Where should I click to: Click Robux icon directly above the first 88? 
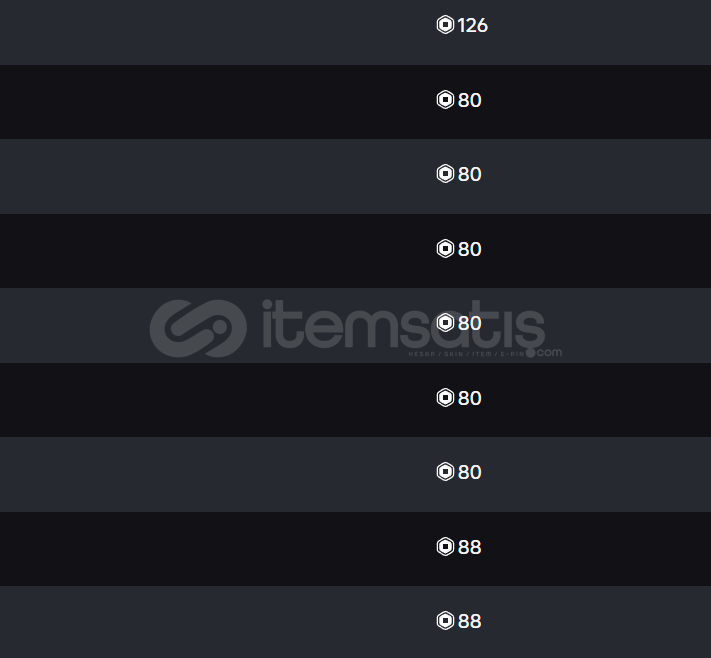click(x=445, y=472)
